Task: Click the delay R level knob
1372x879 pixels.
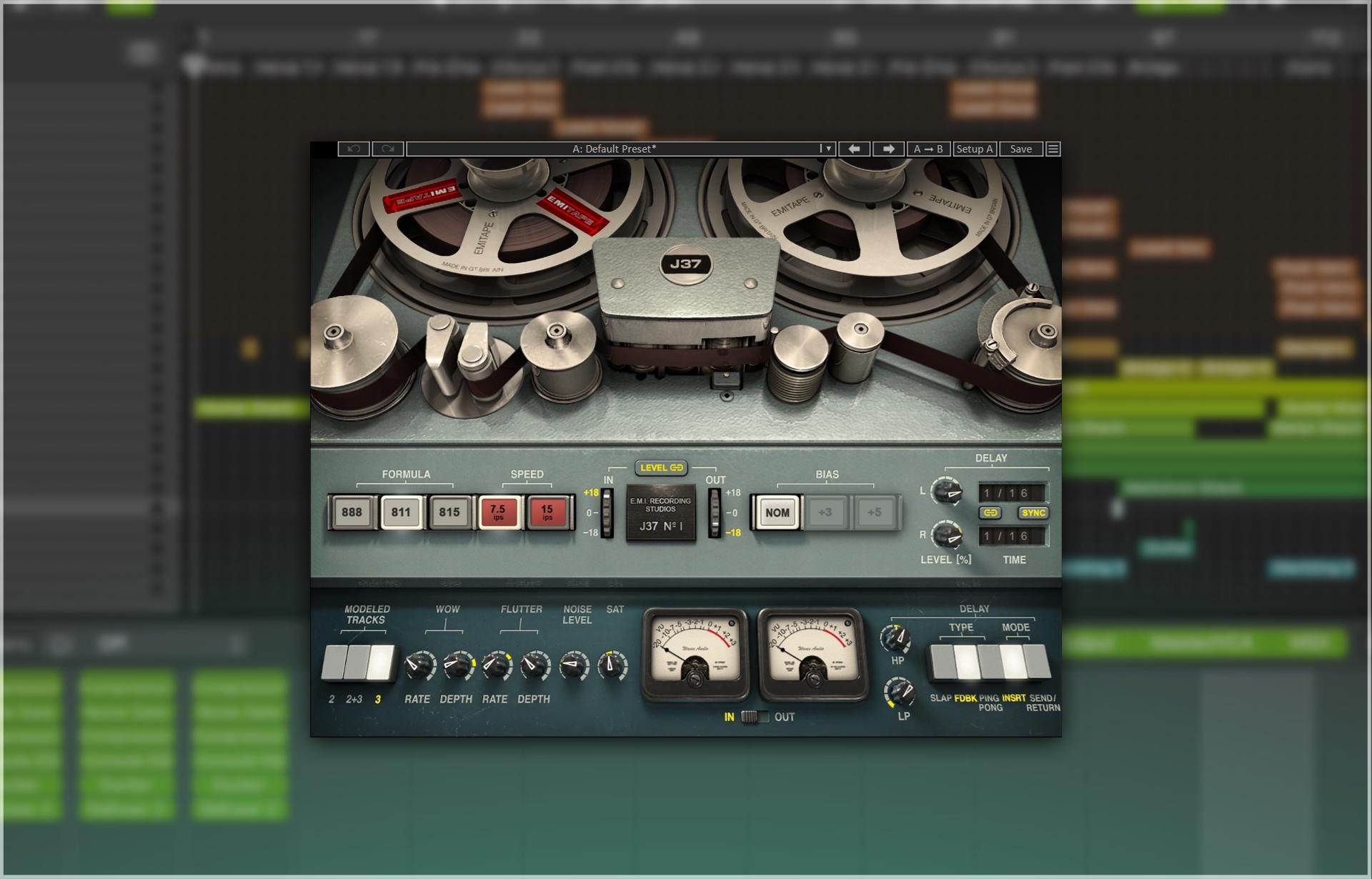Action: pyautogui.click(x=948, y=535)
